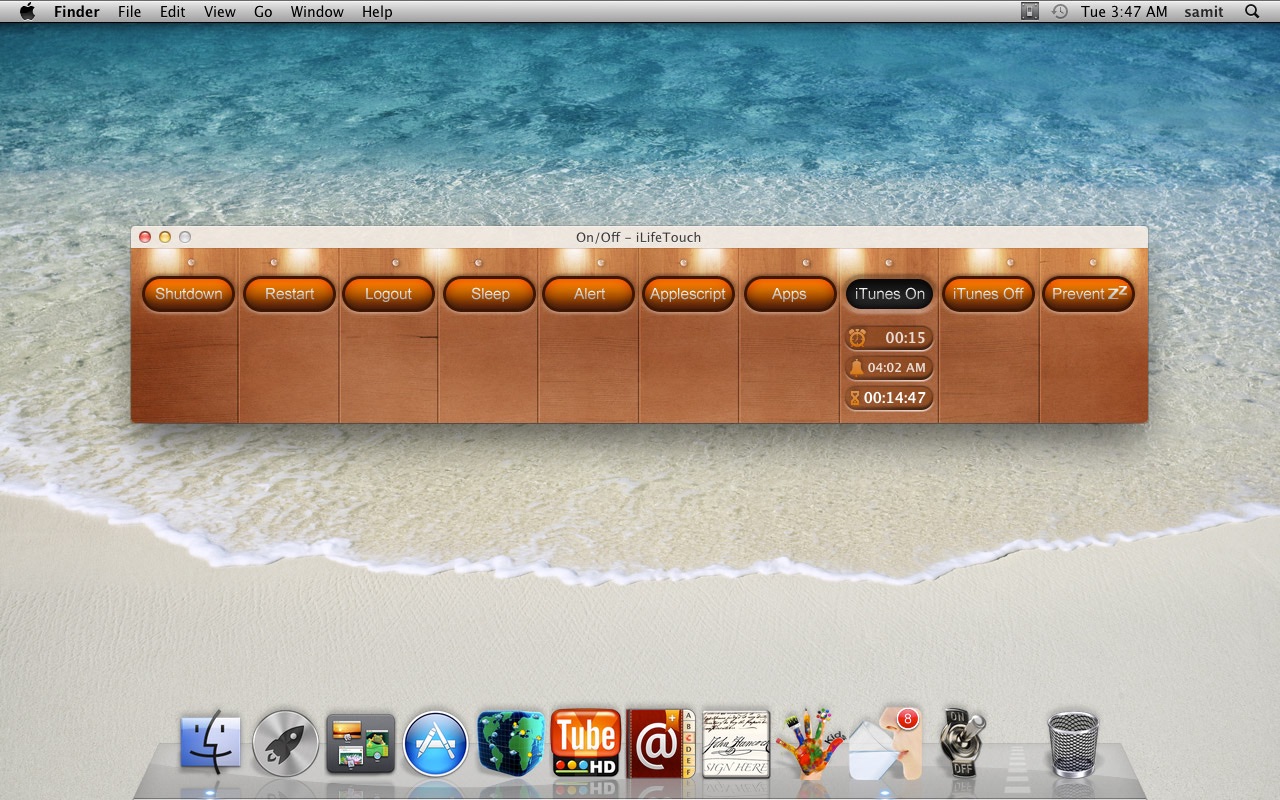
Task: Open the colorful Kids handprint app
Action: 811,743
